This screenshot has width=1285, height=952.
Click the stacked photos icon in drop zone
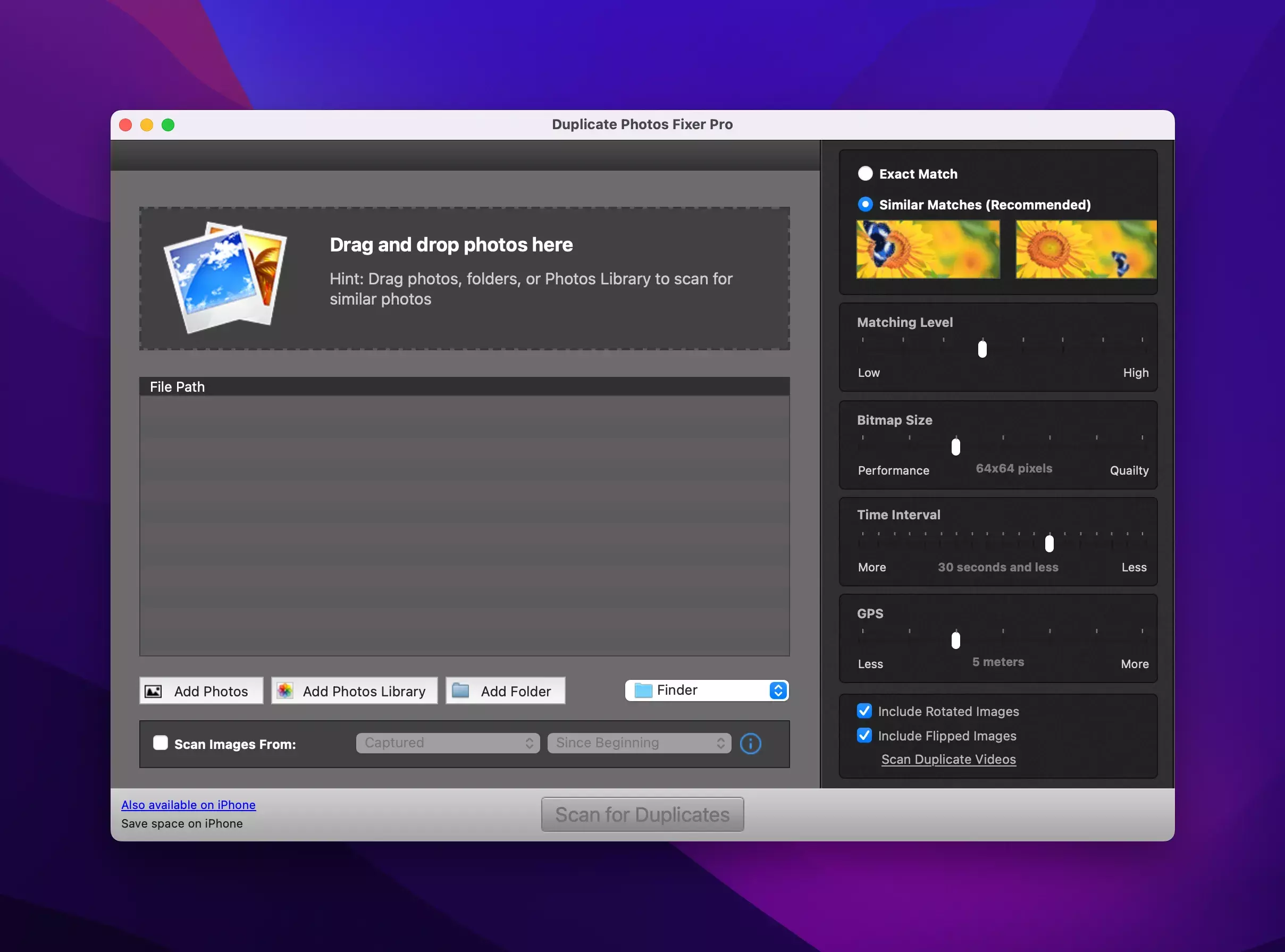226,277
